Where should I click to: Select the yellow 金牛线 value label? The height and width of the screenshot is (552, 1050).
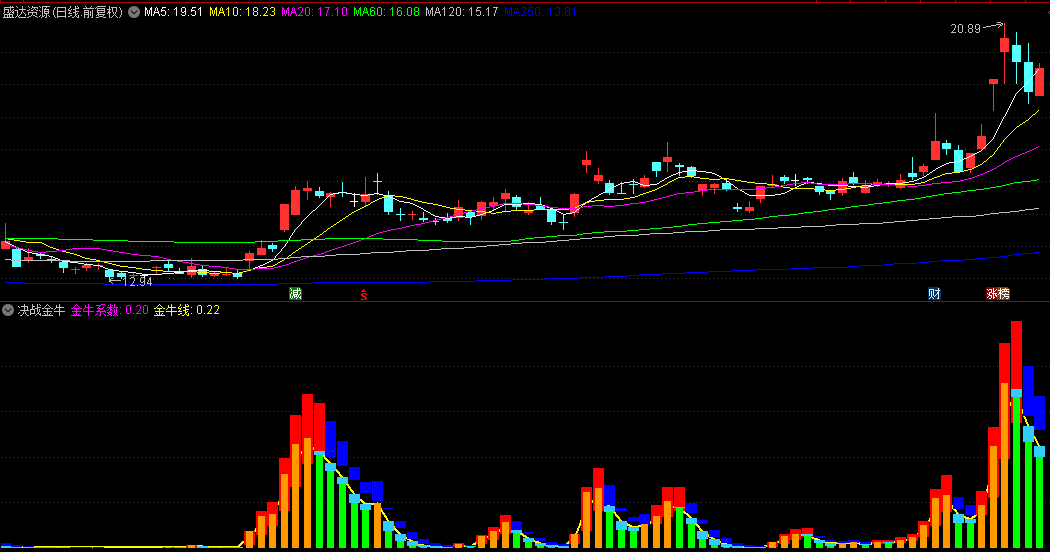point(187,310)
